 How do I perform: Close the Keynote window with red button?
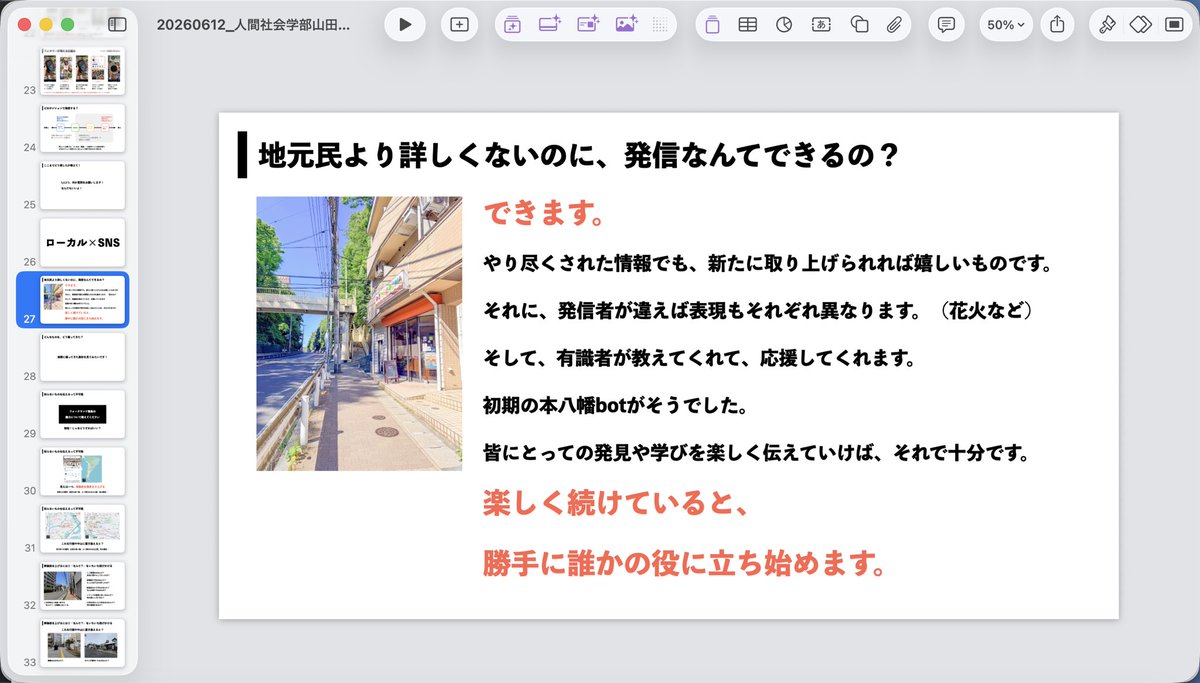coord(25,24)
